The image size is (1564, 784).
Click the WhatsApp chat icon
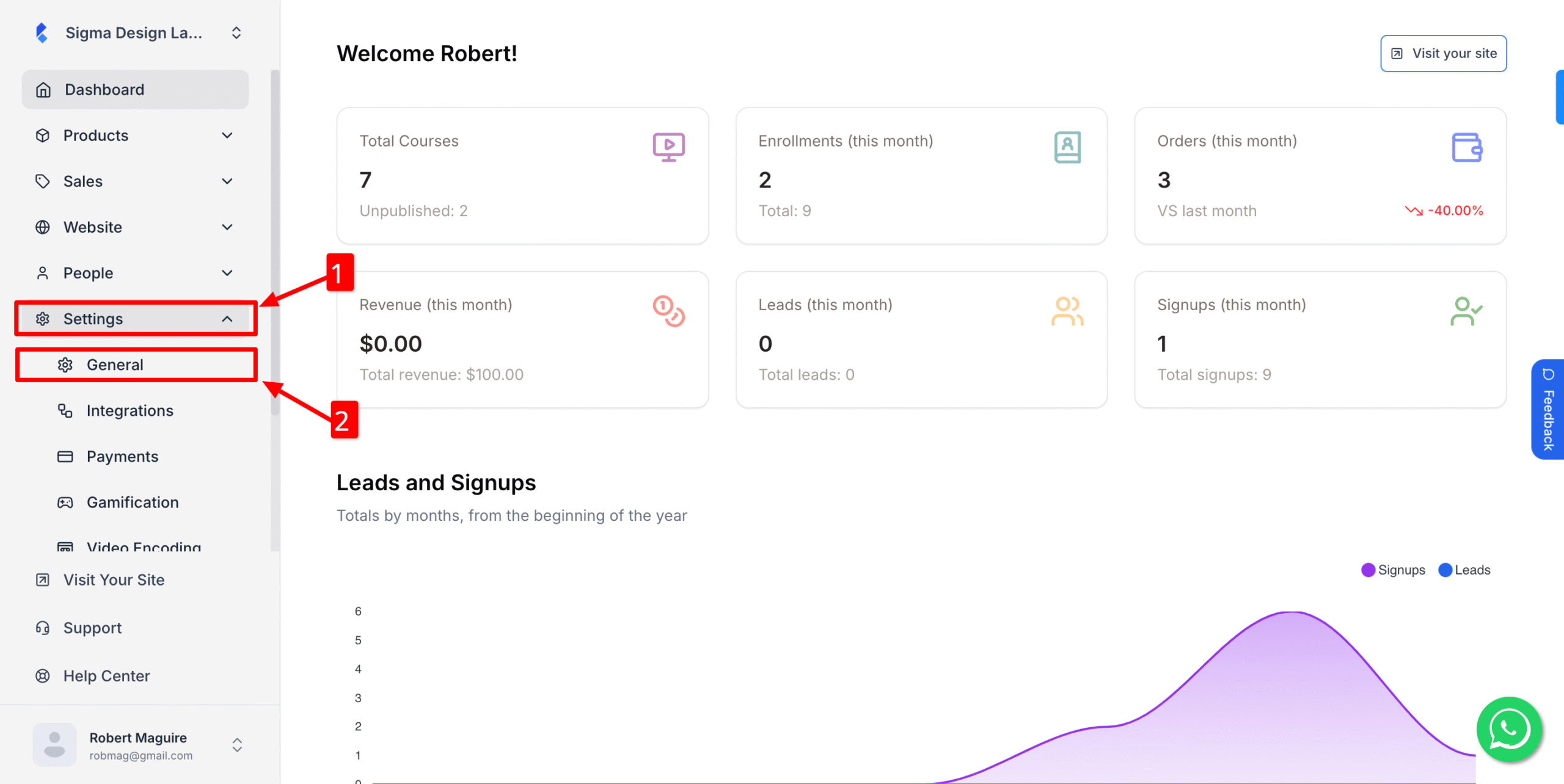point(1509,729)
